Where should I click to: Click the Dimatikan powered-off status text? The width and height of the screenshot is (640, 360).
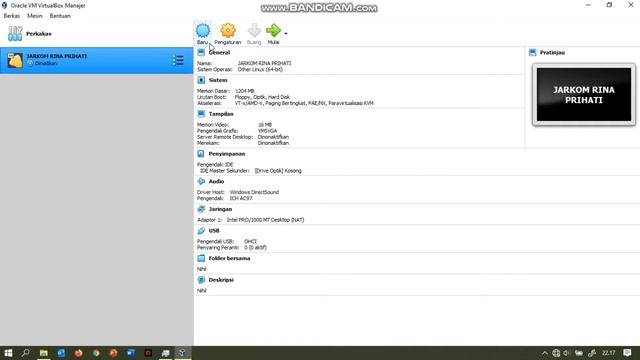click(x=46, y=63)
